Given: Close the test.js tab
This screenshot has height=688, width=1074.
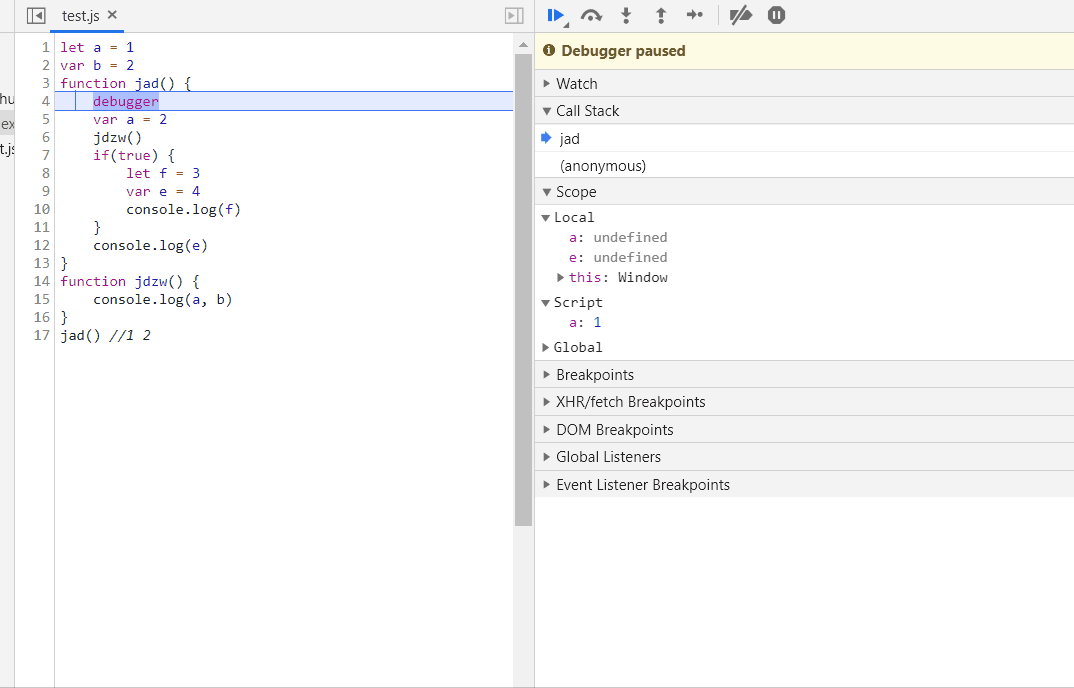Looking at the screenshot, I should pyautogui.click(x=112, y=14).
